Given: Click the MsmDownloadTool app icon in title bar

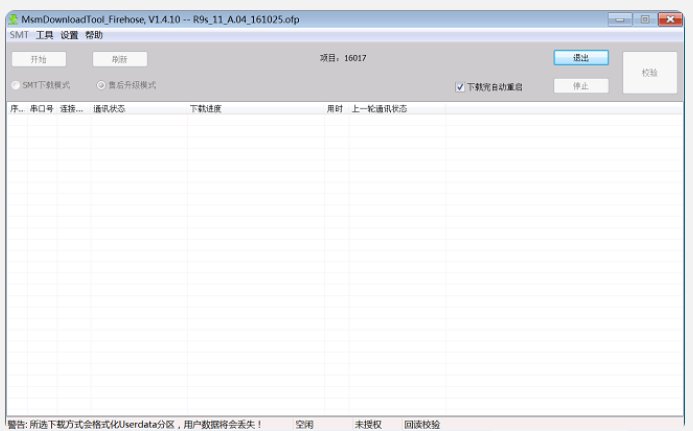Looking at the screenshot, I should click(x=14, y=19).
